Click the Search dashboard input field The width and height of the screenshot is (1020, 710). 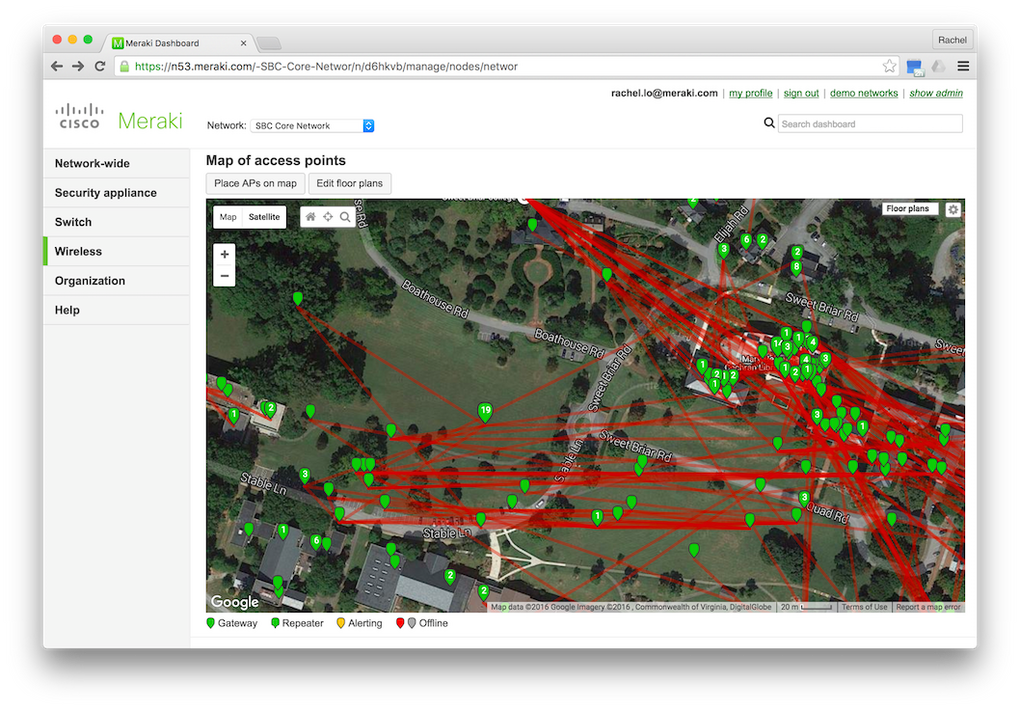click(x=869, y=124)
